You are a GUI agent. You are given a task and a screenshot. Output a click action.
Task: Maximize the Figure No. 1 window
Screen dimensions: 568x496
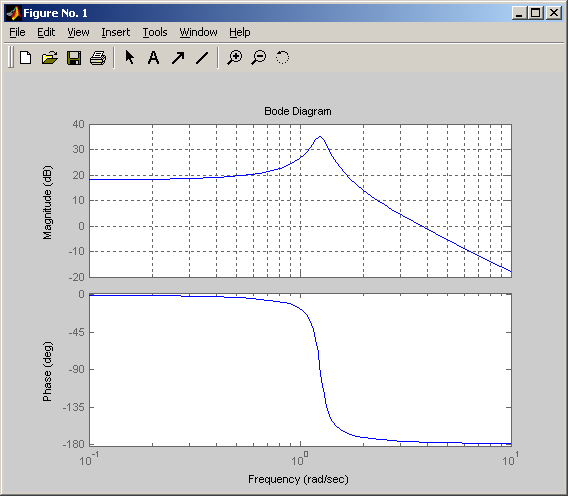(535, 13)
